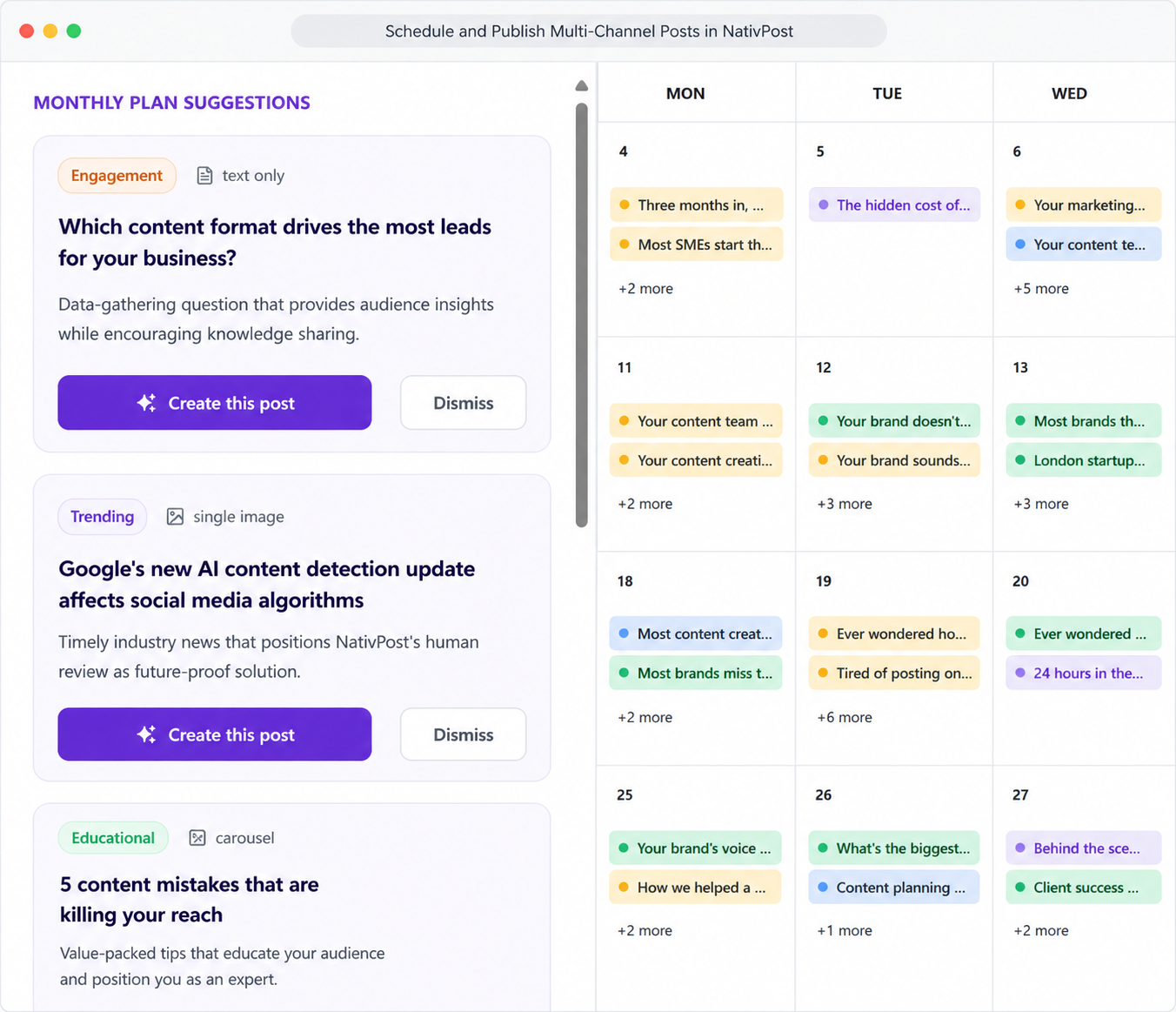This screenshot has width=1176, height=1012.
Task: Create the content format leads post
Action: pos(215,403)
